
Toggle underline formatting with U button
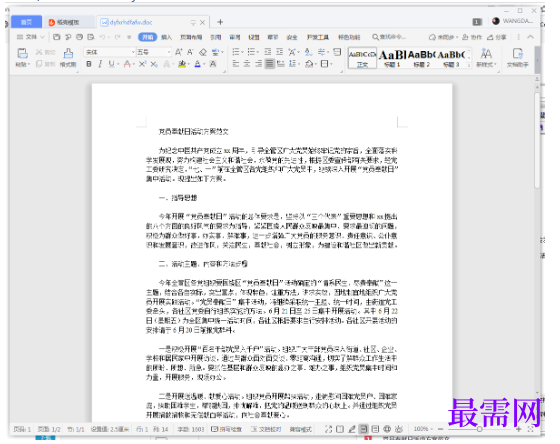(x=111, y=64)
